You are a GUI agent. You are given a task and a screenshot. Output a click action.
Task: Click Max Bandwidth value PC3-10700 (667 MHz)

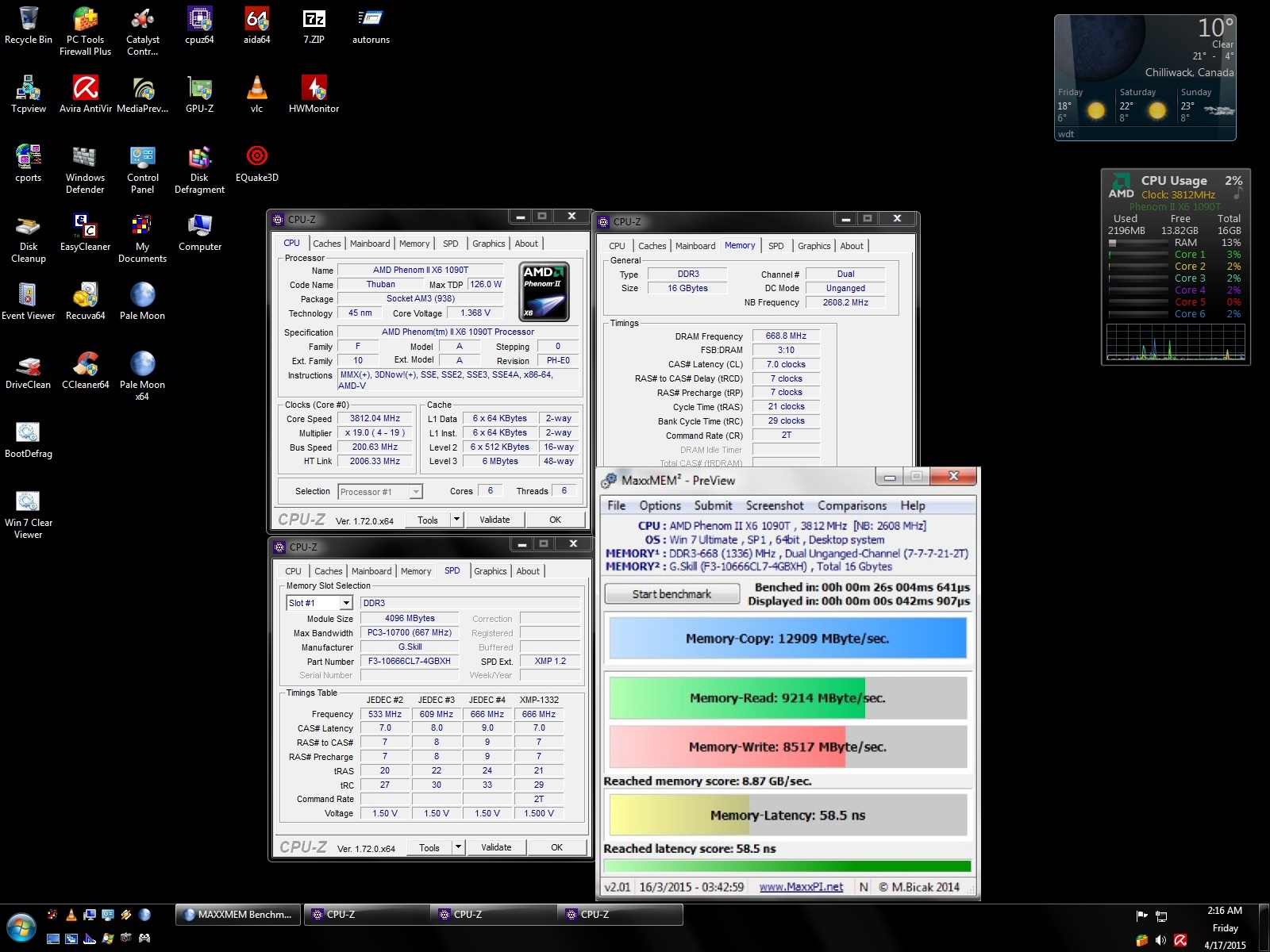410,633
